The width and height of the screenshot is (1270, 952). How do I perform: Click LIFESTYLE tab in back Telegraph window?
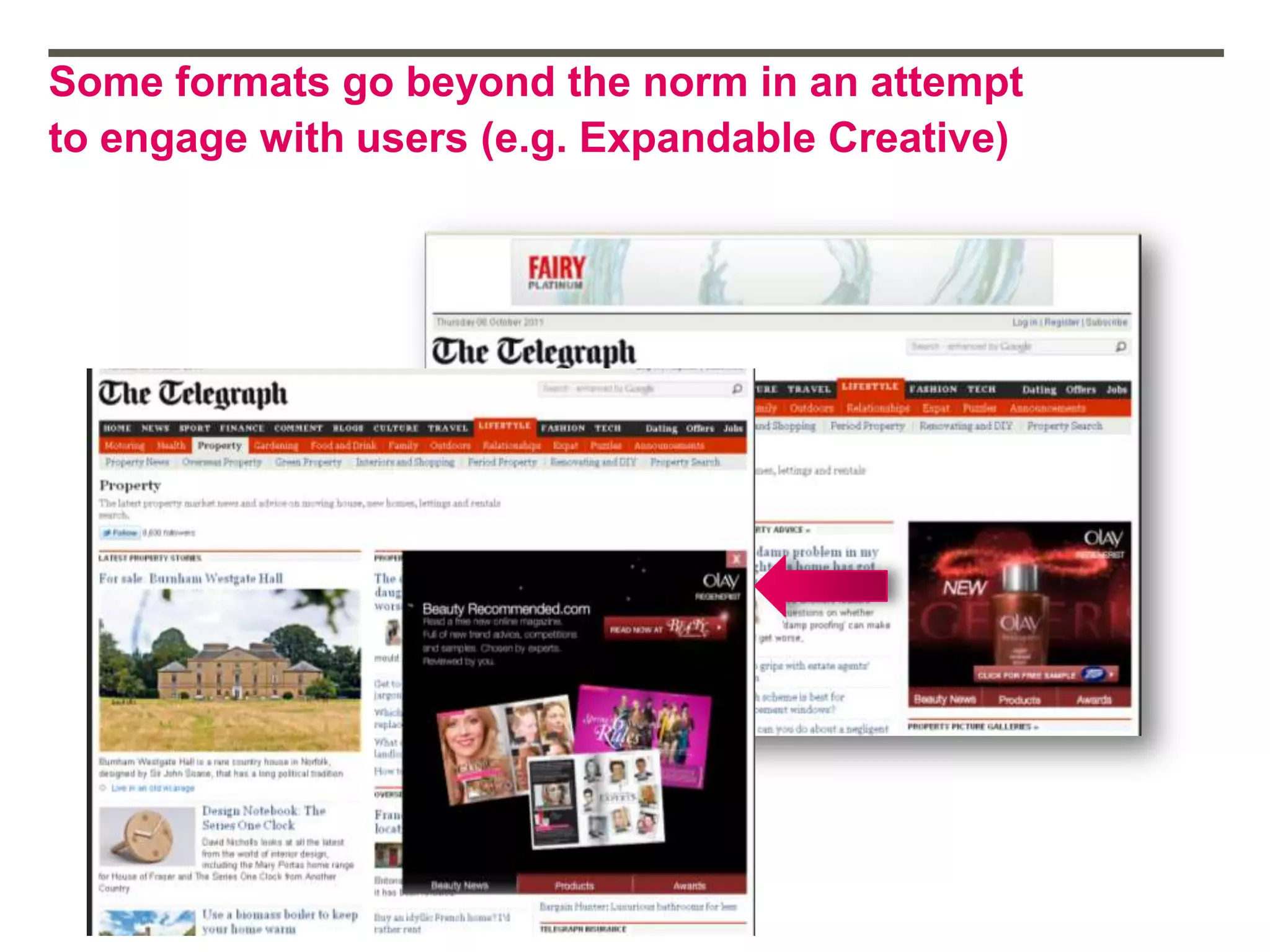coord(870,387)
